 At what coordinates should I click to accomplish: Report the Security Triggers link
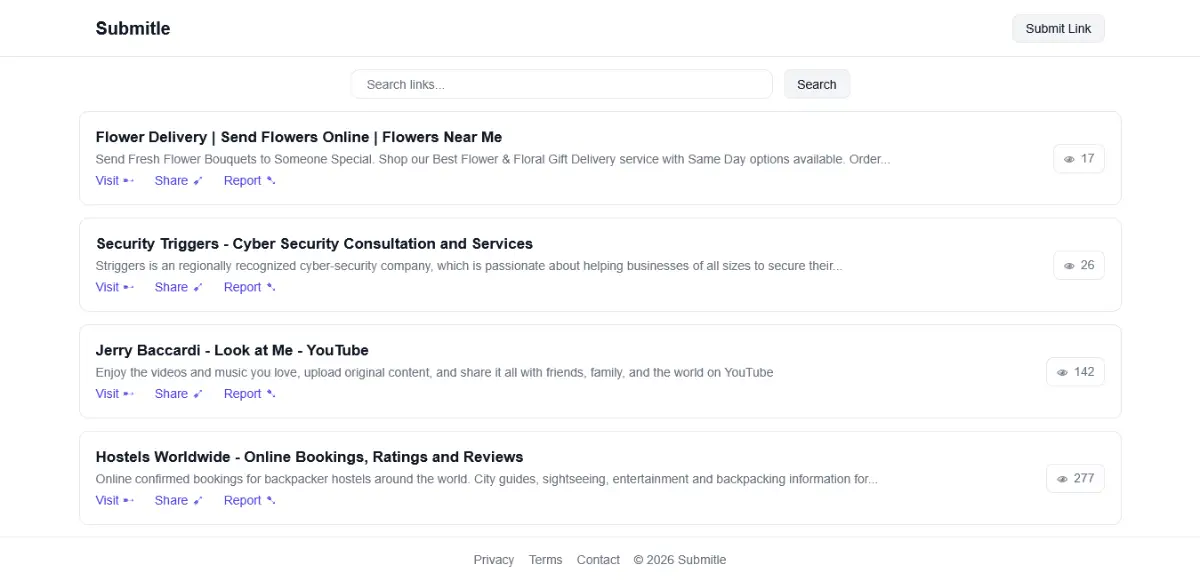[x=250, y=287]
